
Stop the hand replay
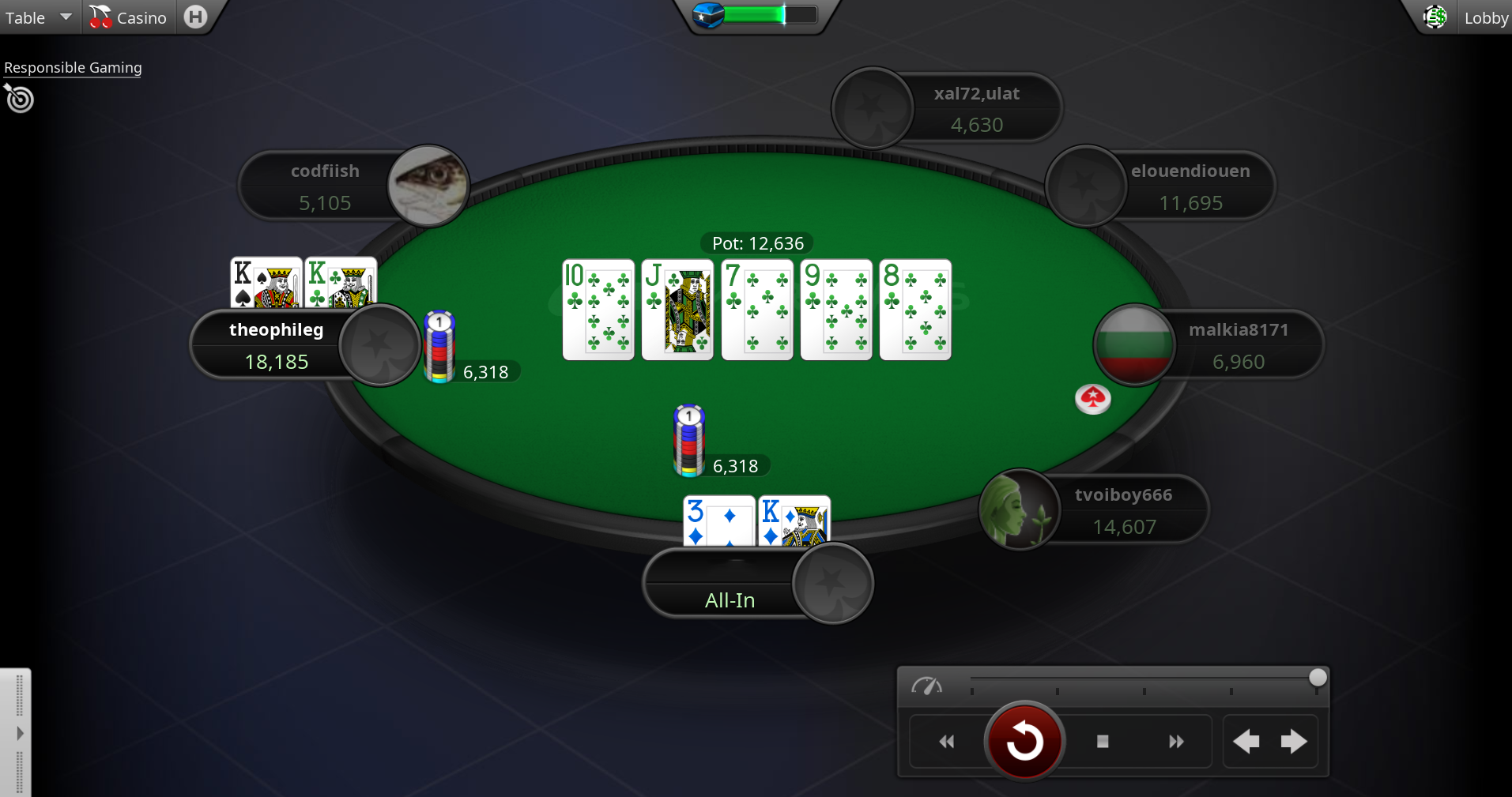click(x=1103, y=741)
